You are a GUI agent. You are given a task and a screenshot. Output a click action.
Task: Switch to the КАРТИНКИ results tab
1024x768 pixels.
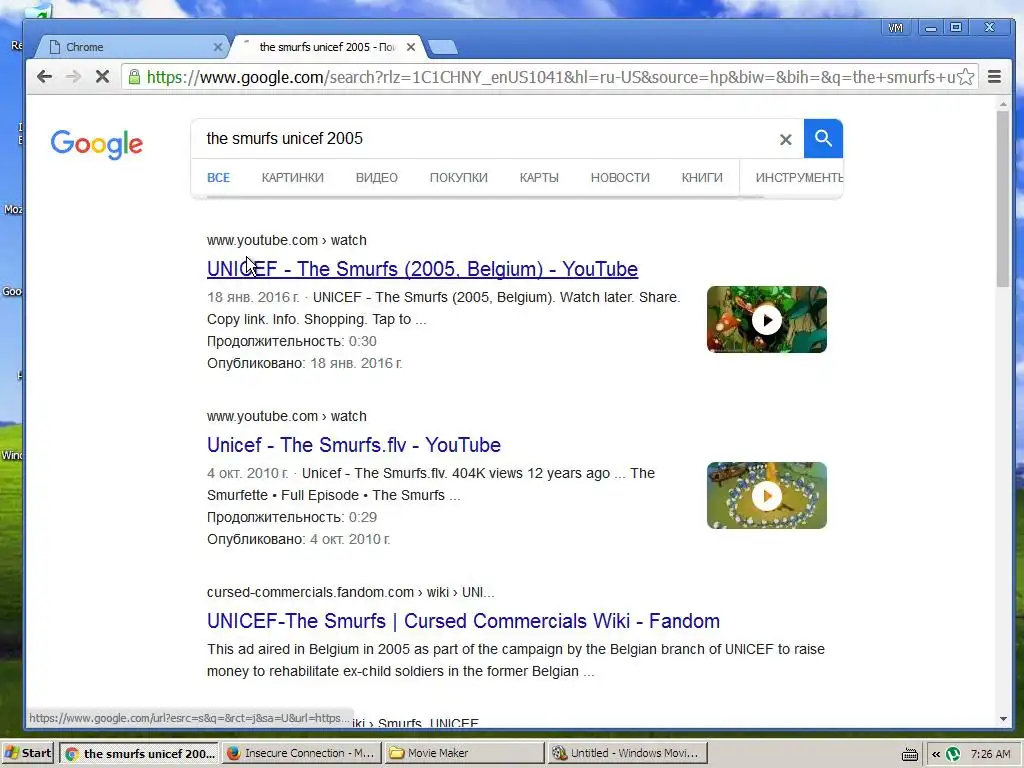pos(293,178)
